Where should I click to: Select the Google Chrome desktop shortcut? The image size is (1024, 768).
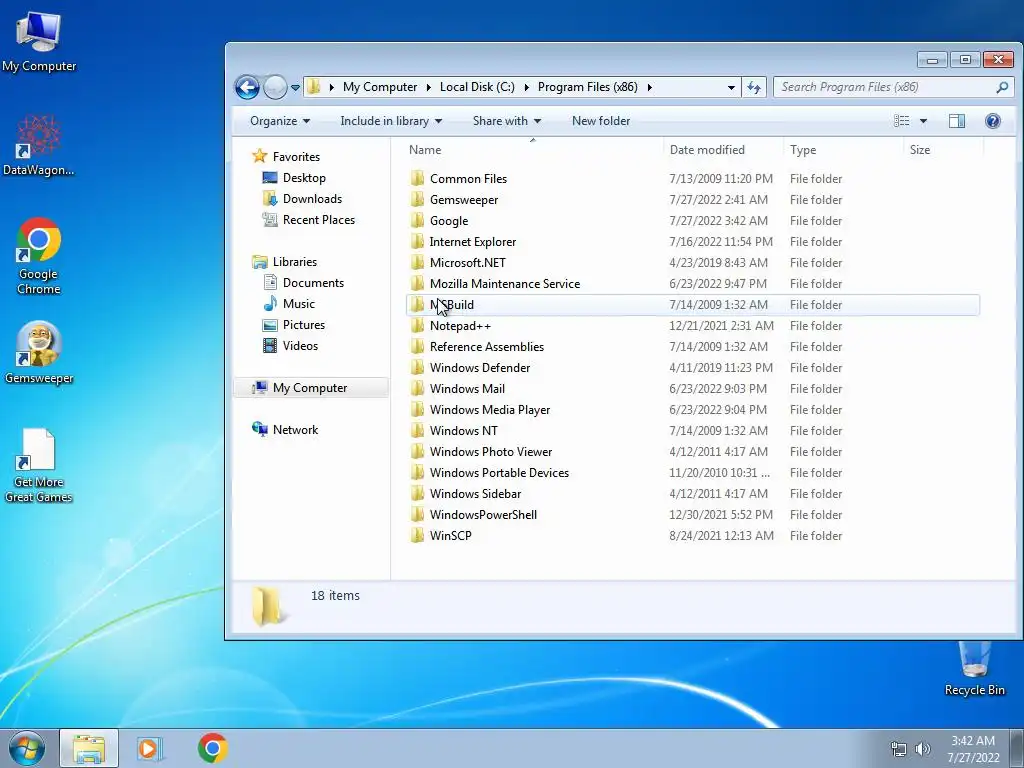coord(39,256)
